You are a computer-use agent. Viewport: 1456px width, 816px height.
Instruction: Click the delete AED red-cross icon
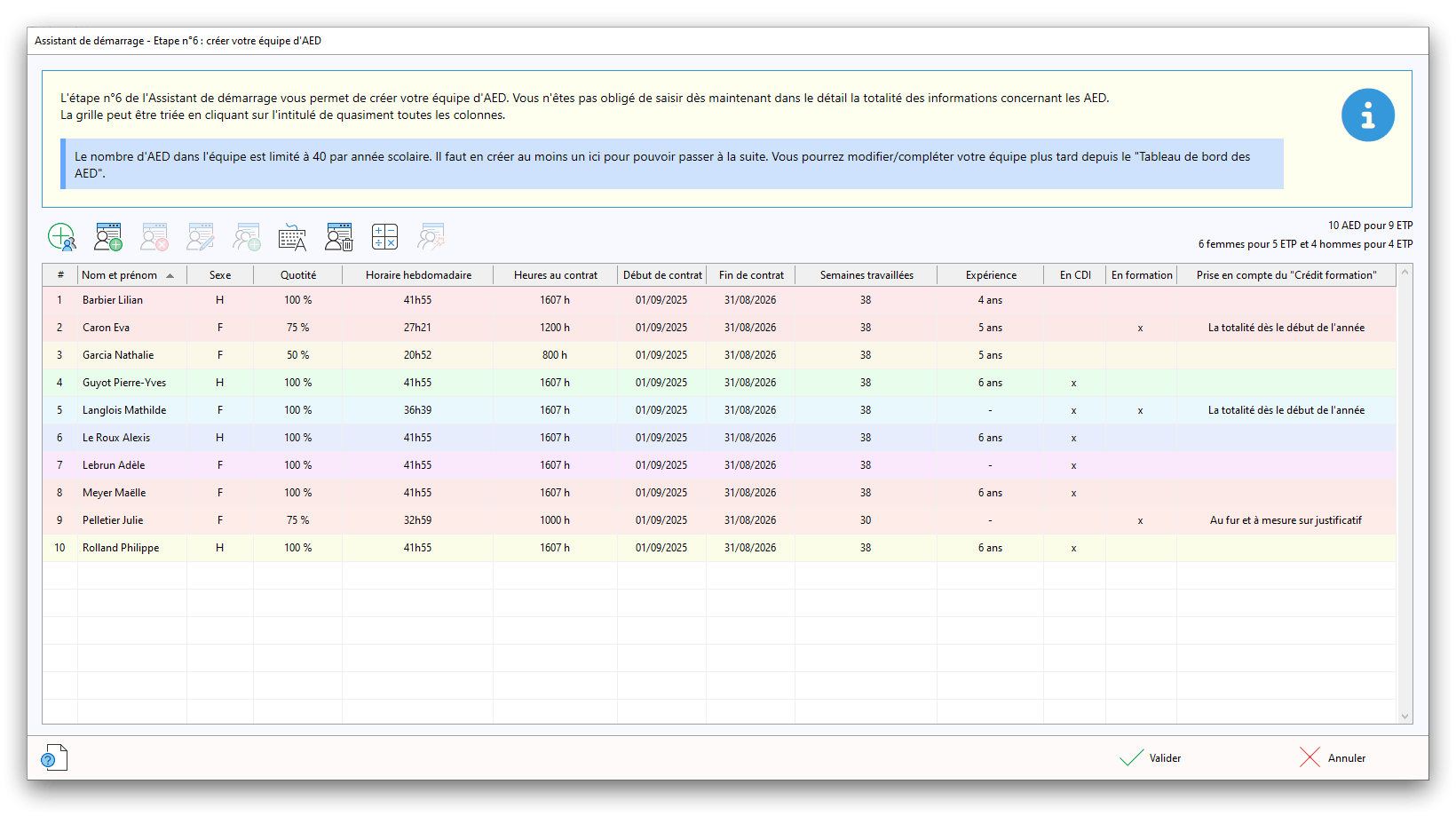click(x=154, y=237)
